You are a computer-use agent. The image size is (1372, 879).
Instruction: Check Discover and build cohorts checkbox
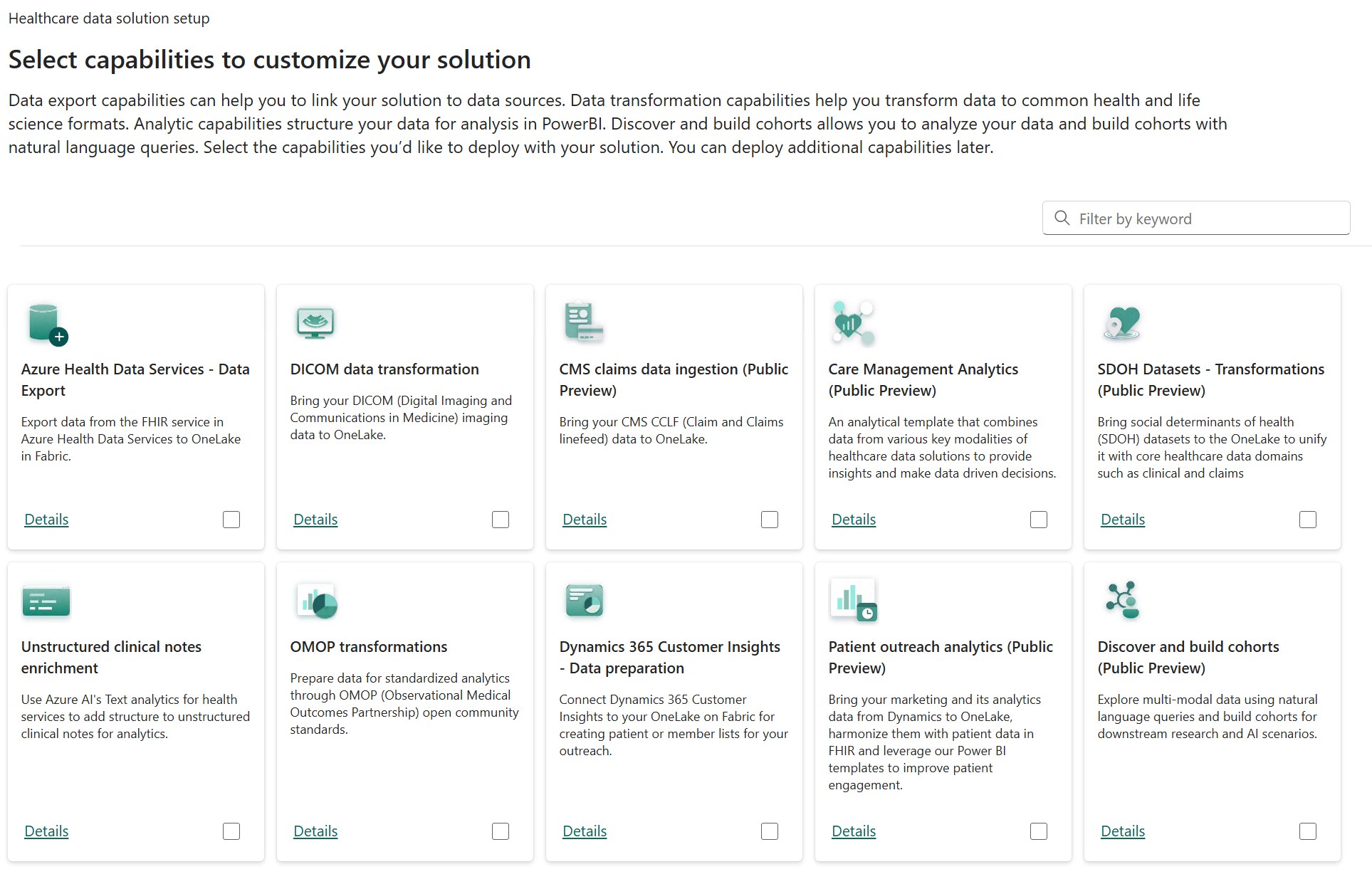coord(1308,831)
